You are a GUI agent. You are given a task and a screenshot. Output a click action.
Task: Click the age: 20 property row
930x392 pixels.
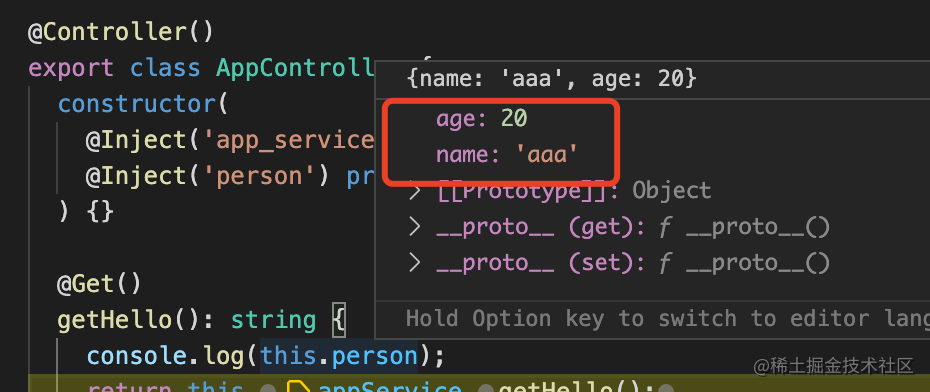click(x=481, y=119)
